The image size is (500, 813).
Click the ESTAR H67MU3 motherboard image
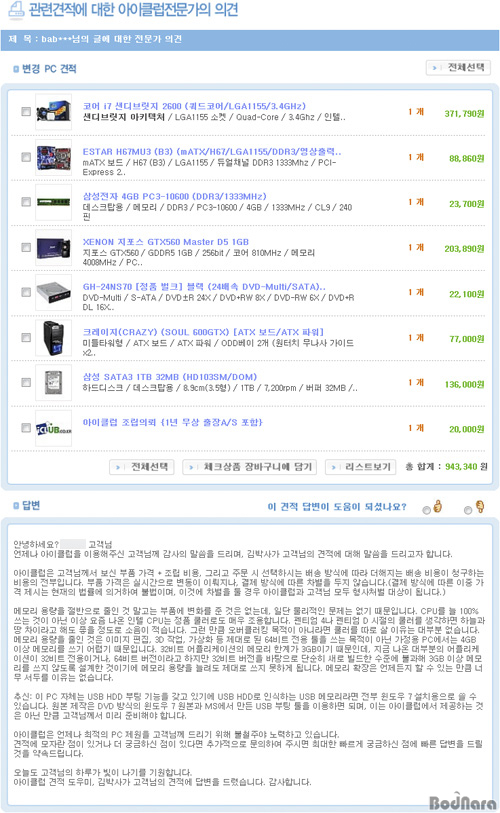tap(53, 157)
